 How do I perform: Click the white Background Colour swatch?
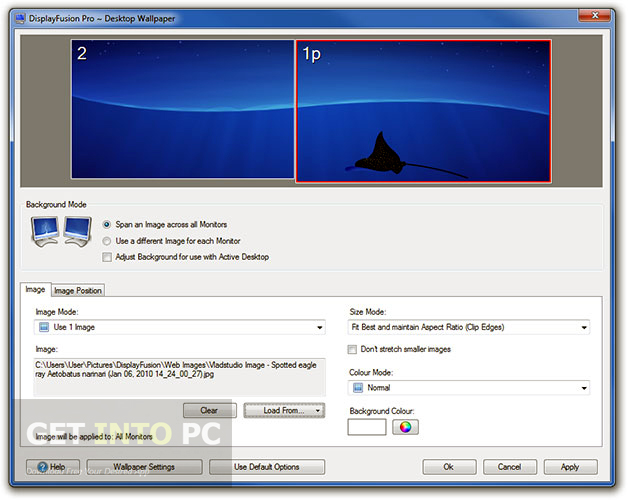[x=367, y=427]
